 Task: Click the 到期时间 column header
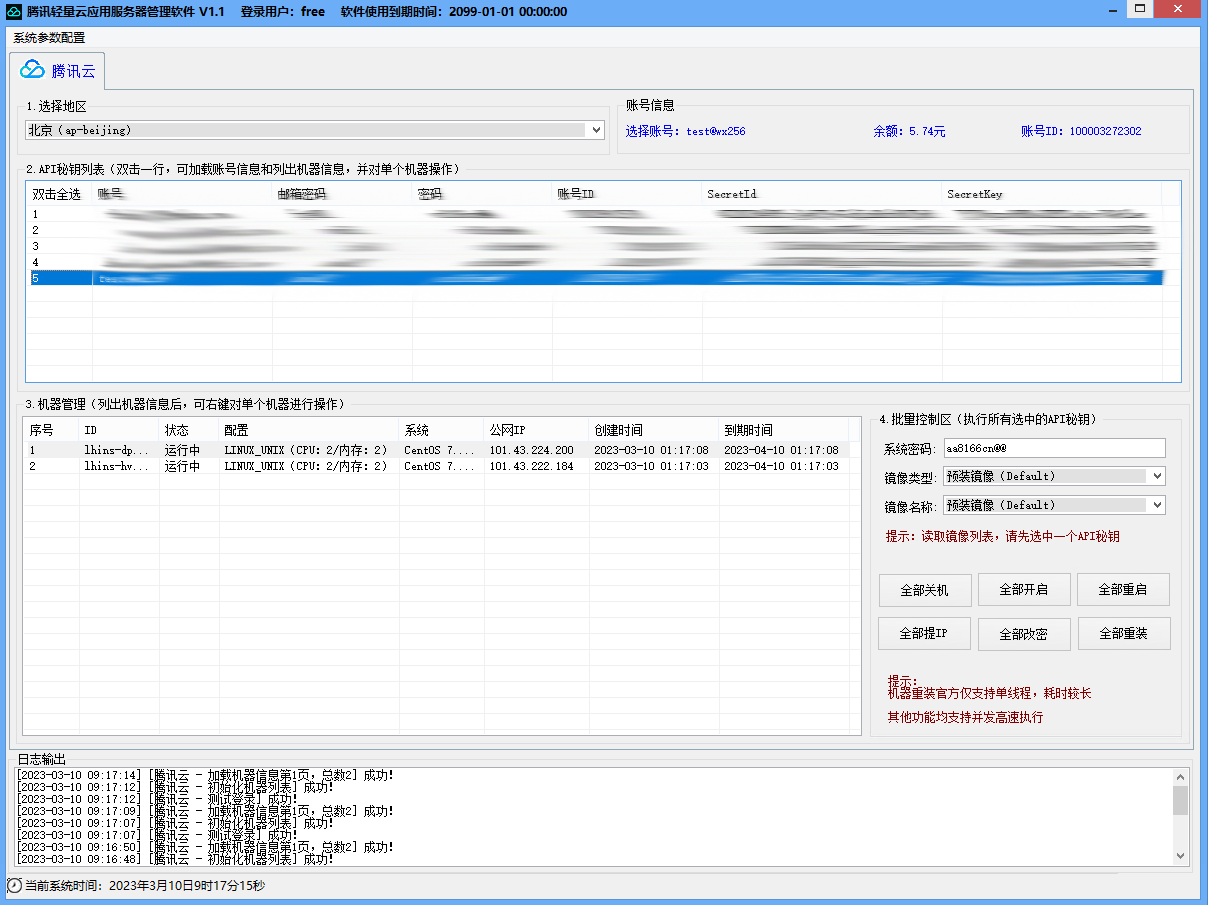784,430
